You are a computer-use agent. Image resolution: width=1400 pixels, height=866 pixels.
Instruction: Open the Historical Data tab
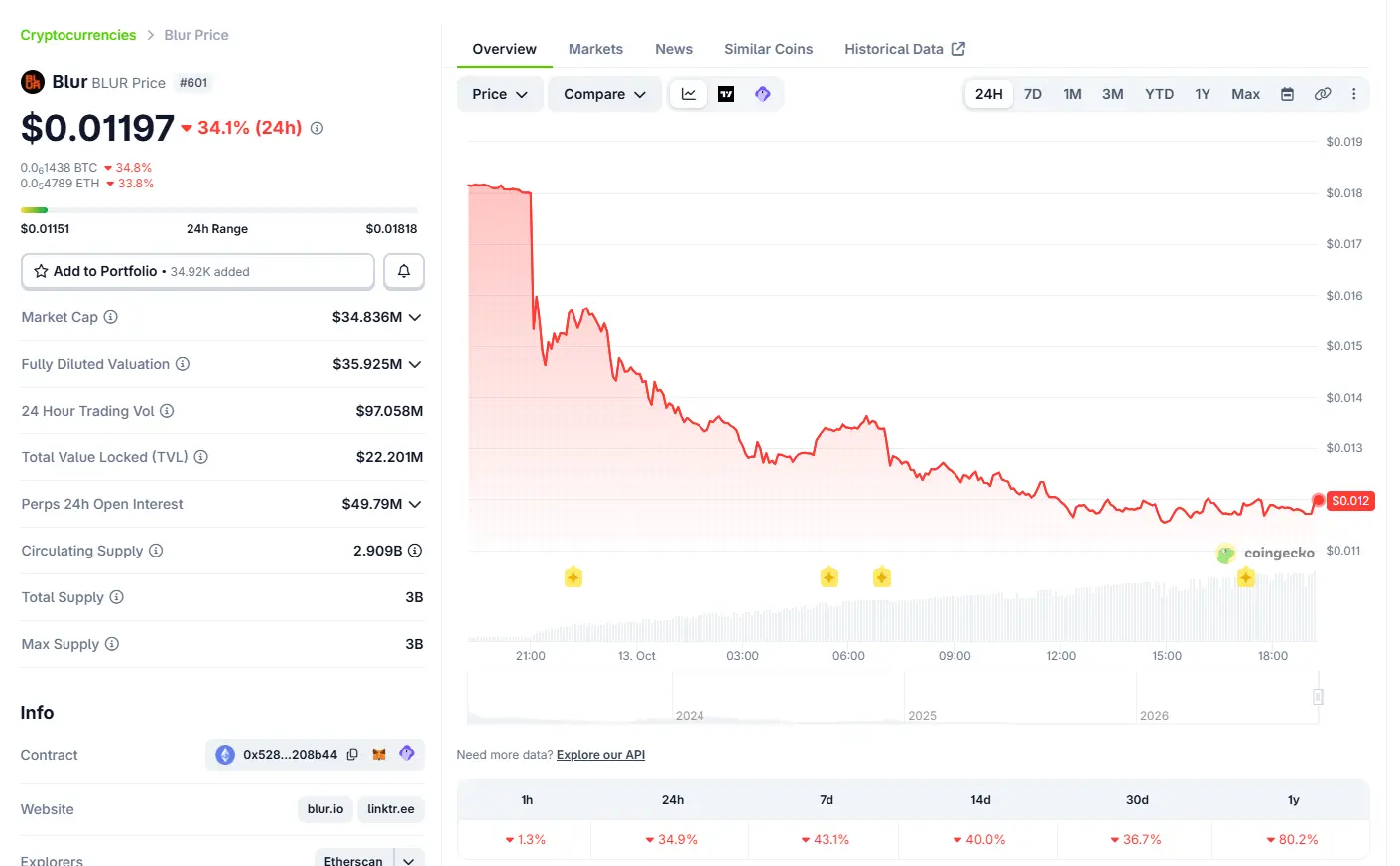coord(905,49)
